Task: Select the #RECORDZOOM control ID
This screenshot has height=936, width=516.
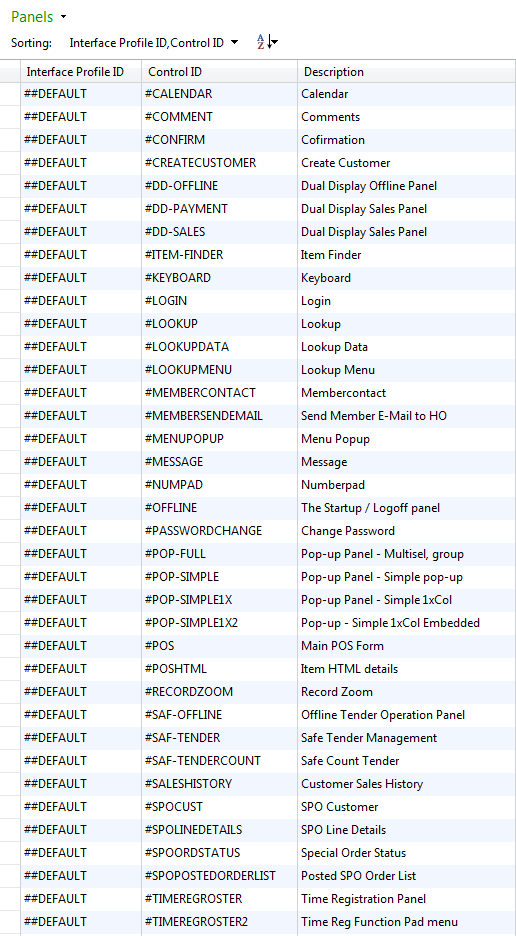Action: [x=189, y=692]
